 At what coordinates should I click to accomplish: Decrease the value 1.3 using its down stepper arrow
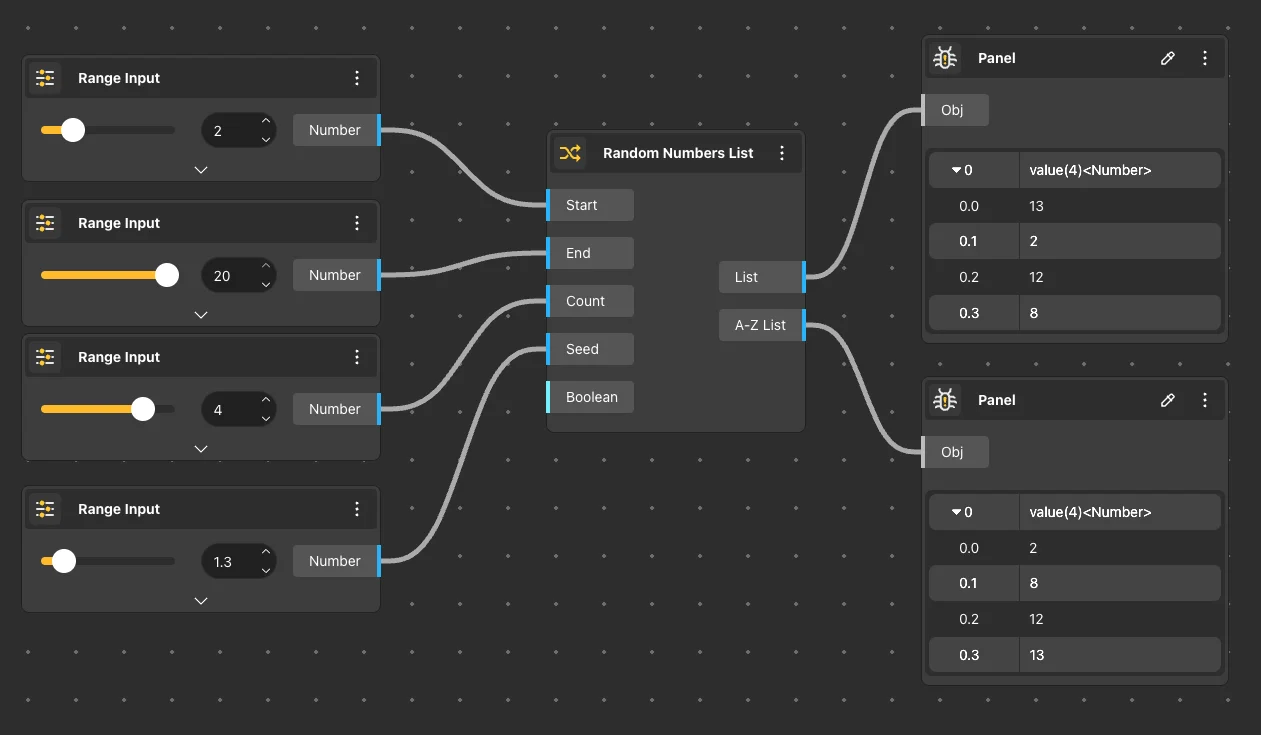tap(266, 570)
